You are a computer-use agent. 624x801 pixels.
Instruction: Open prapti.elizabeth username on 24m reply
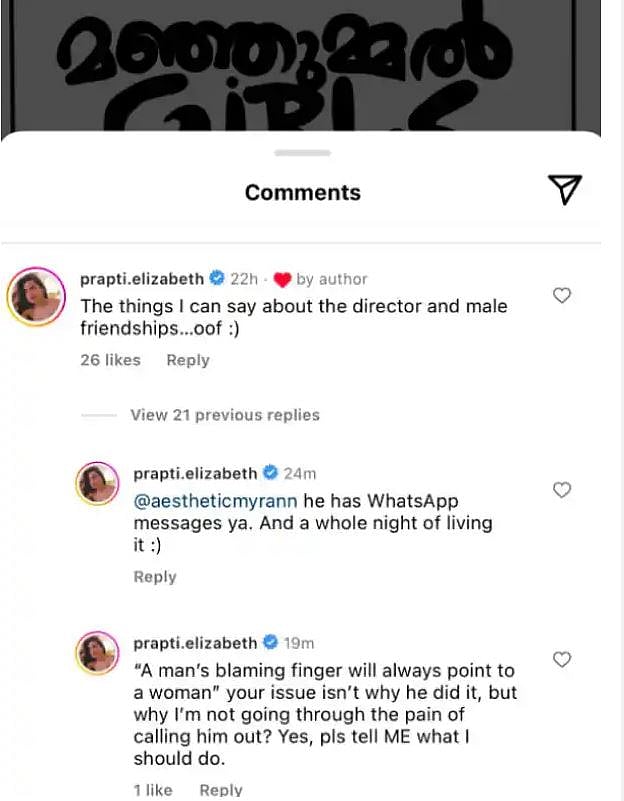tap(195, 473)
